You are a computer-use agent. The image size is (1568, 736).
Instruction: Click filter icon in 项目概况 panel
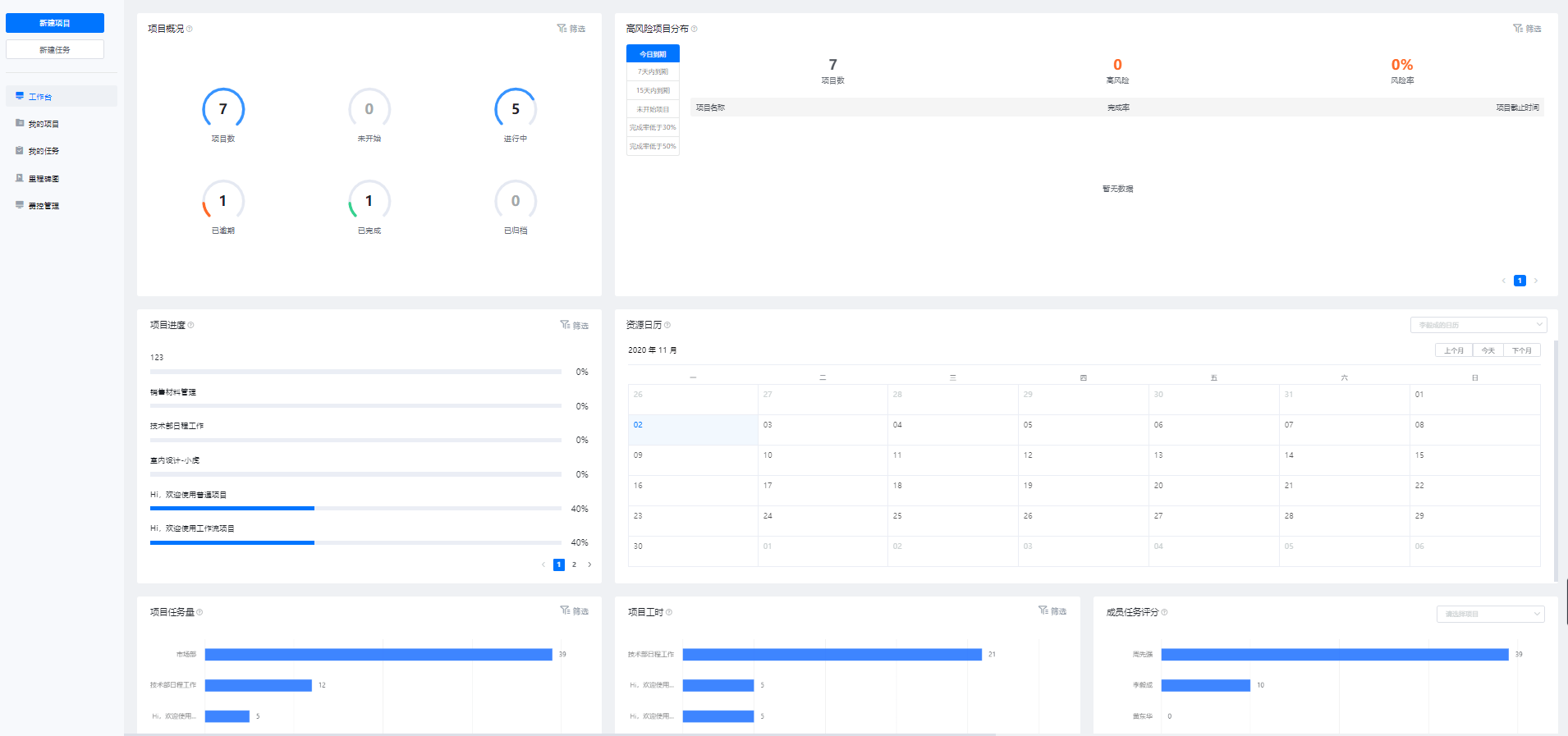click(562, 28)
